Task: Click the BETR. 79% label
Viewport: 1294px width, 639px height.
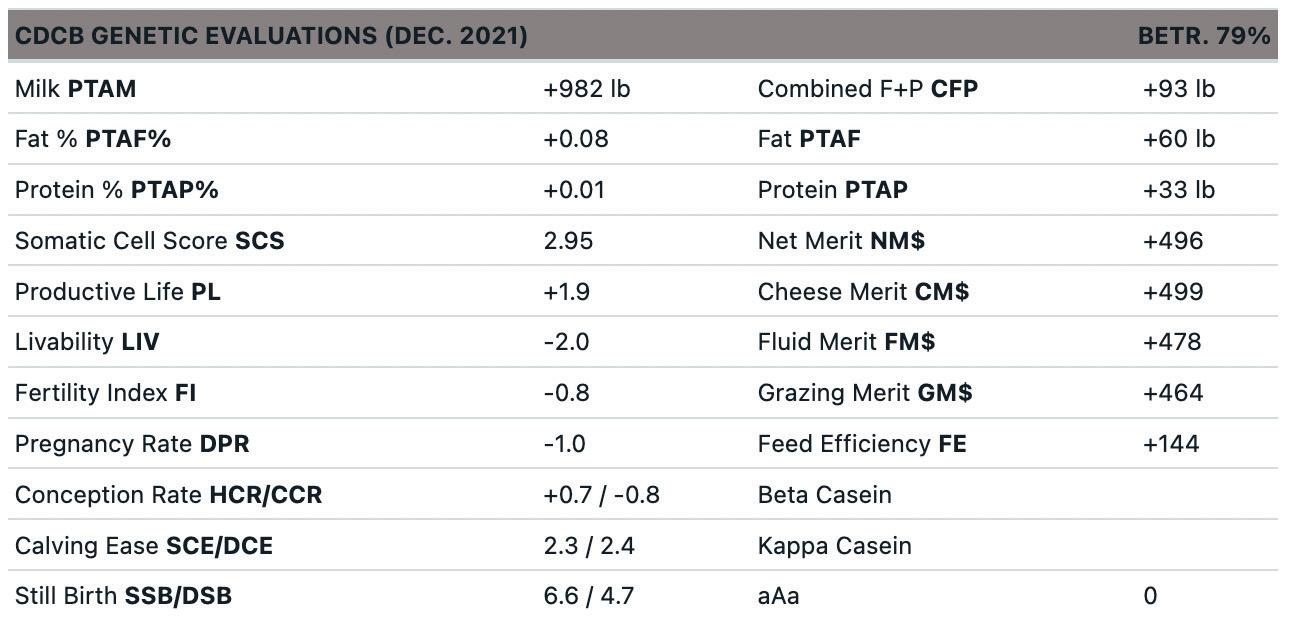Action: point(1203,36)
